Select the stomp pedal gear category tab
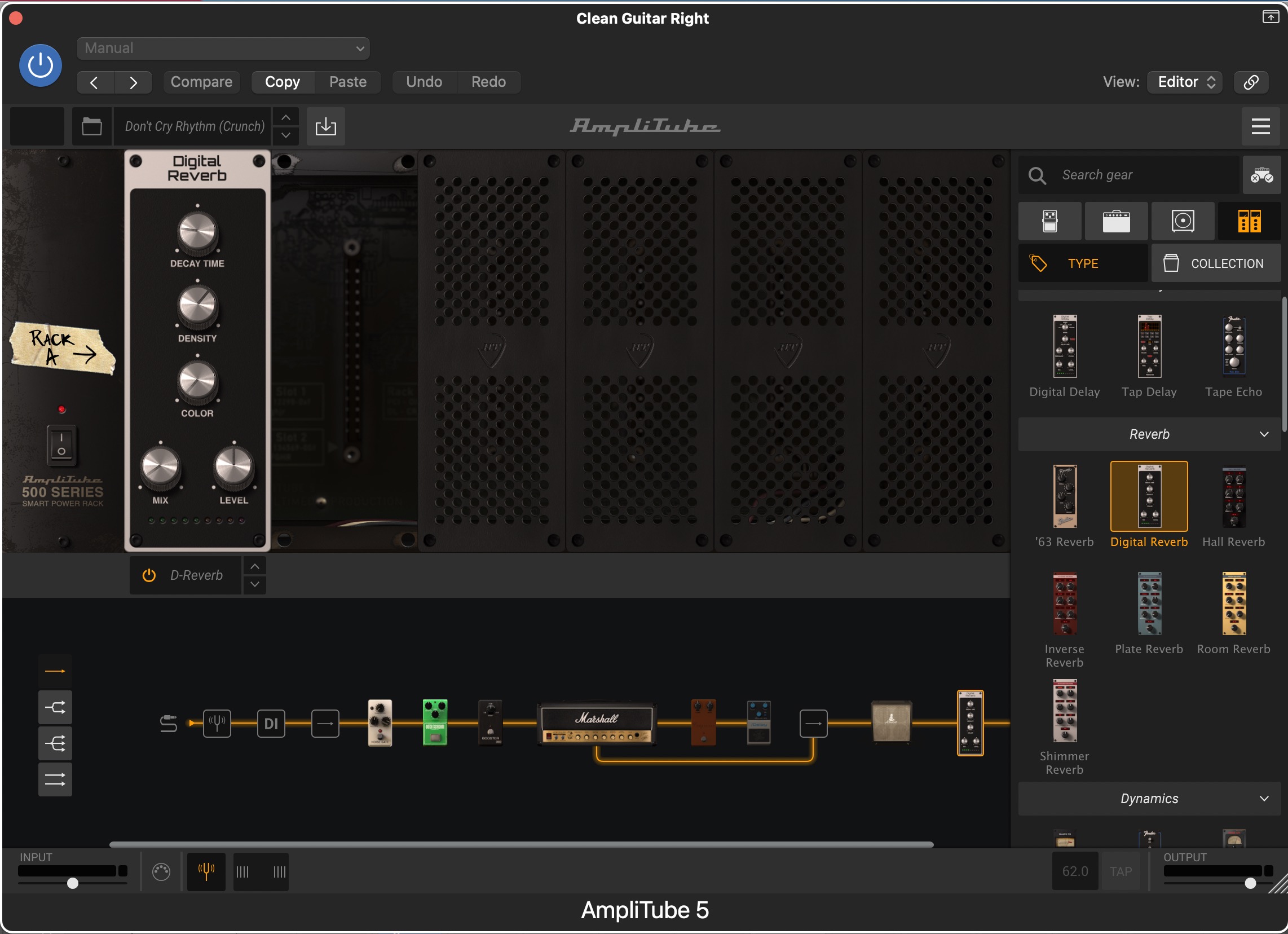This screenshot has width=1288, height=934. tap(1049, 221)
